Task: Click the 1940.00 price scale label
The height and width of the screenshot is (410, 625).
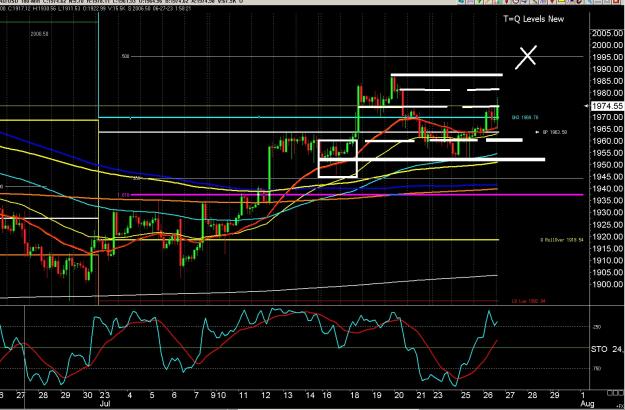Action: click(607, 189)
